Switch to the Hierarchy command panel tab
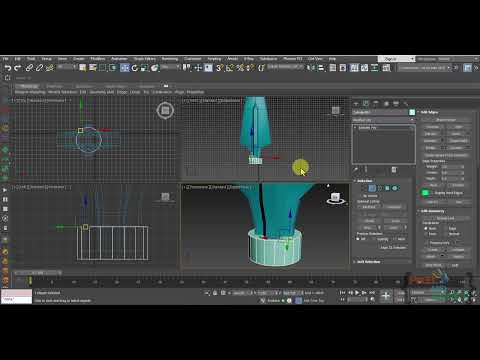The width and height of the screenshot is (480, 360). point(376,103)
